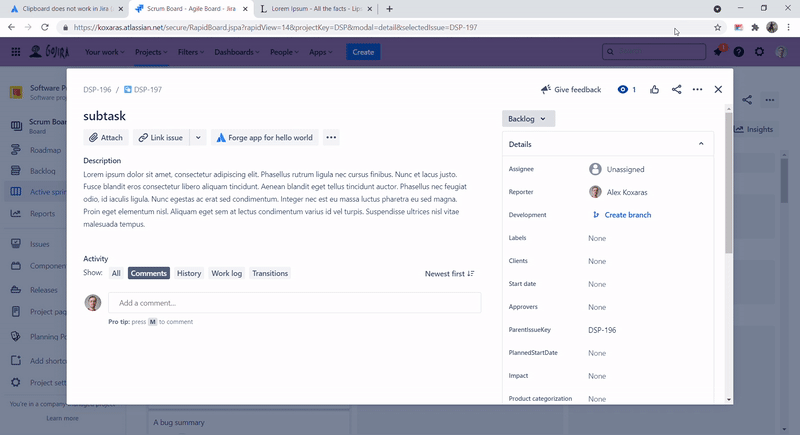This screenshot has height=435, width=800.
Task: Open Filters menu
Action: 191,52
